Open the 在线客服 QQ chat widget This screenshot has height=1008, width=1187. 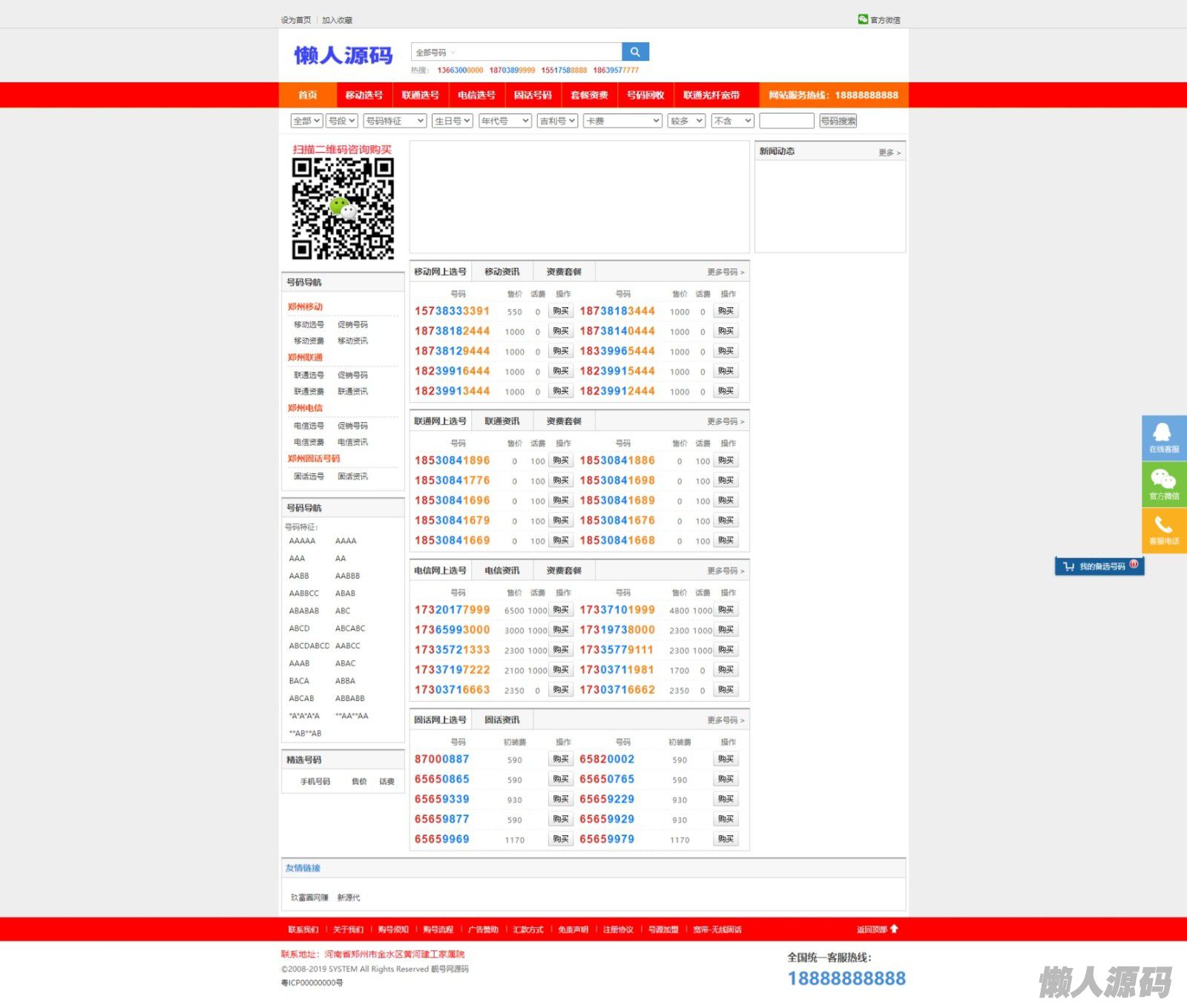[x=1164, y=438]
